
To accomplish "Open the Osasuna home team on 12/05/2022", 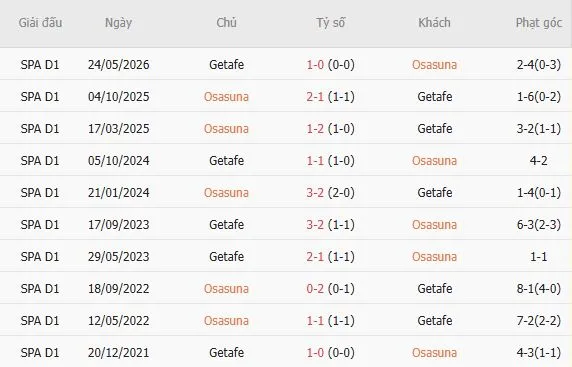I will (x=226, y=321).
